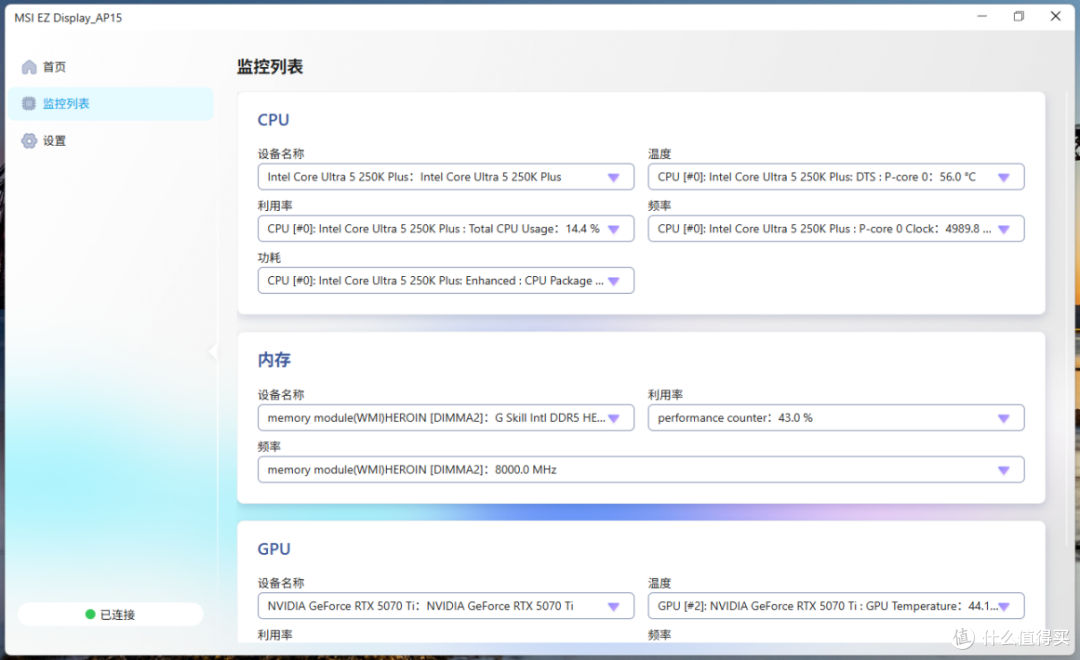Click the Enhanced CPU Package power field
The height and width of the screenshot is (660, 1080).
pyautogui.click(x=446, y=280)
